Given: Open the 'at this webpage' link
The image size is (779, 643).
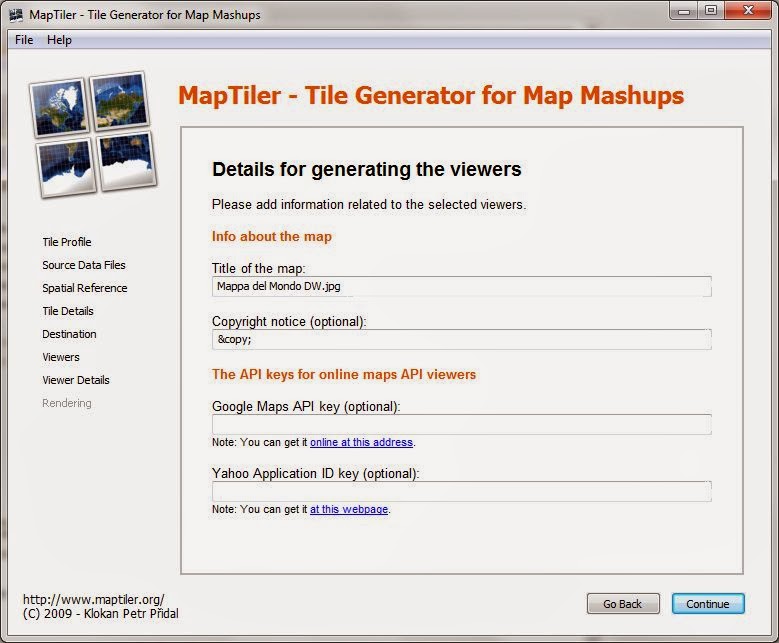Looking at the screenshot, I should click(349, 509).
